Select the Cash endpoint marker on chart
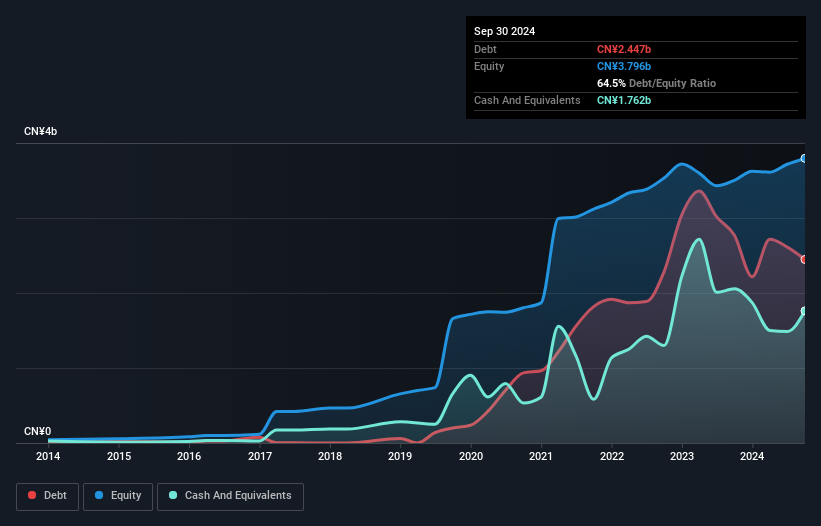 pyautogui.click(x=804, y=311)
